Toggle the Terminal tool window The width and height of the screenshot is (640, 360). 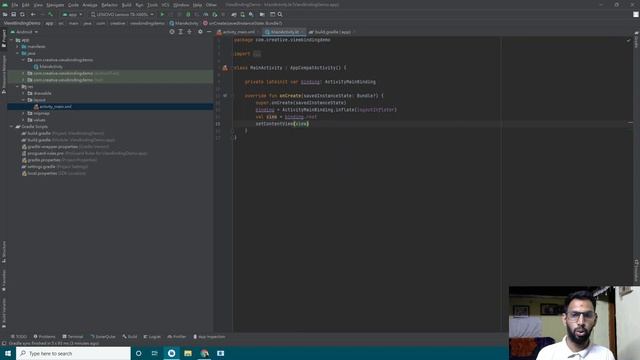click(x=73, y=337)
